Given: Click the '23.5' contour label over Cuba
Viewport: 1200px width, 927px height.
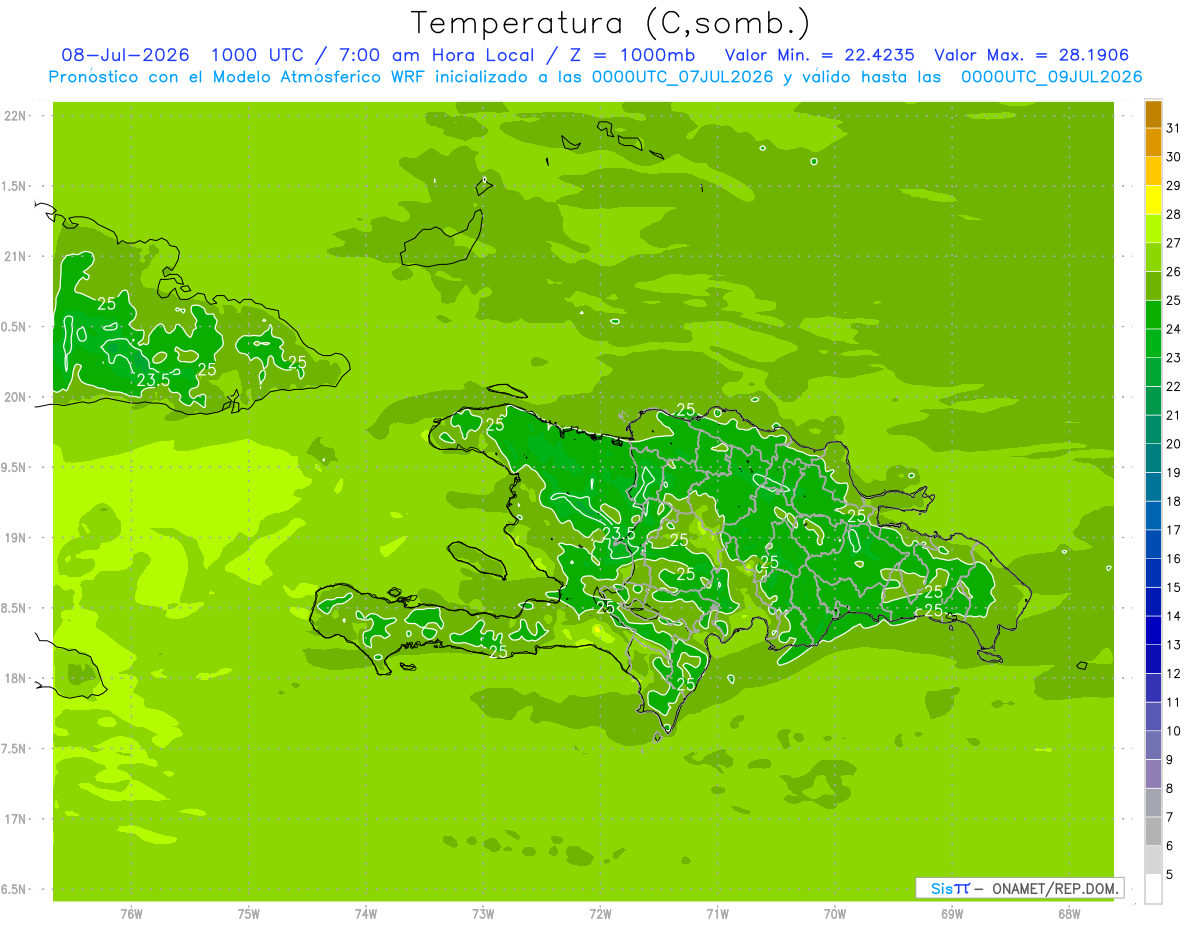Looking at the screenshot, I should coord(153,380).
